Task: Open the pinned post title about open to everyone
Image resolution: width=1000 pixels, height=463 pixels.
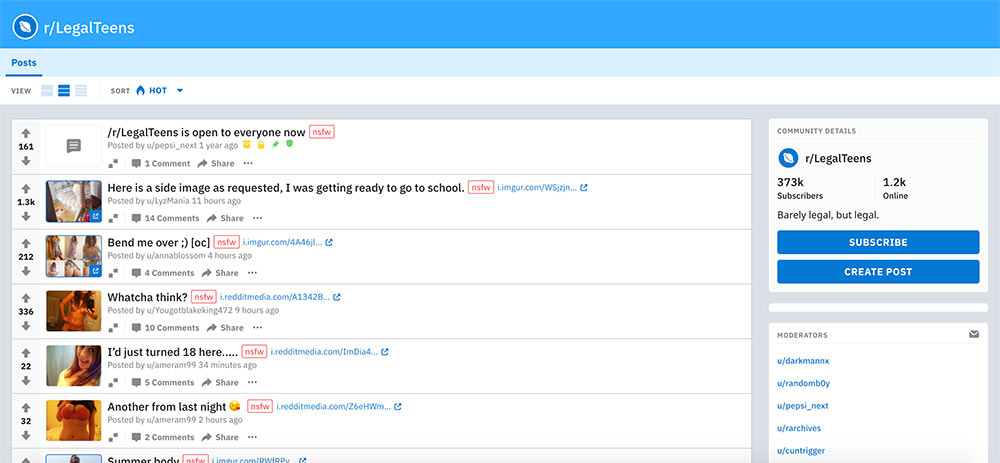Action: [206, 133]
